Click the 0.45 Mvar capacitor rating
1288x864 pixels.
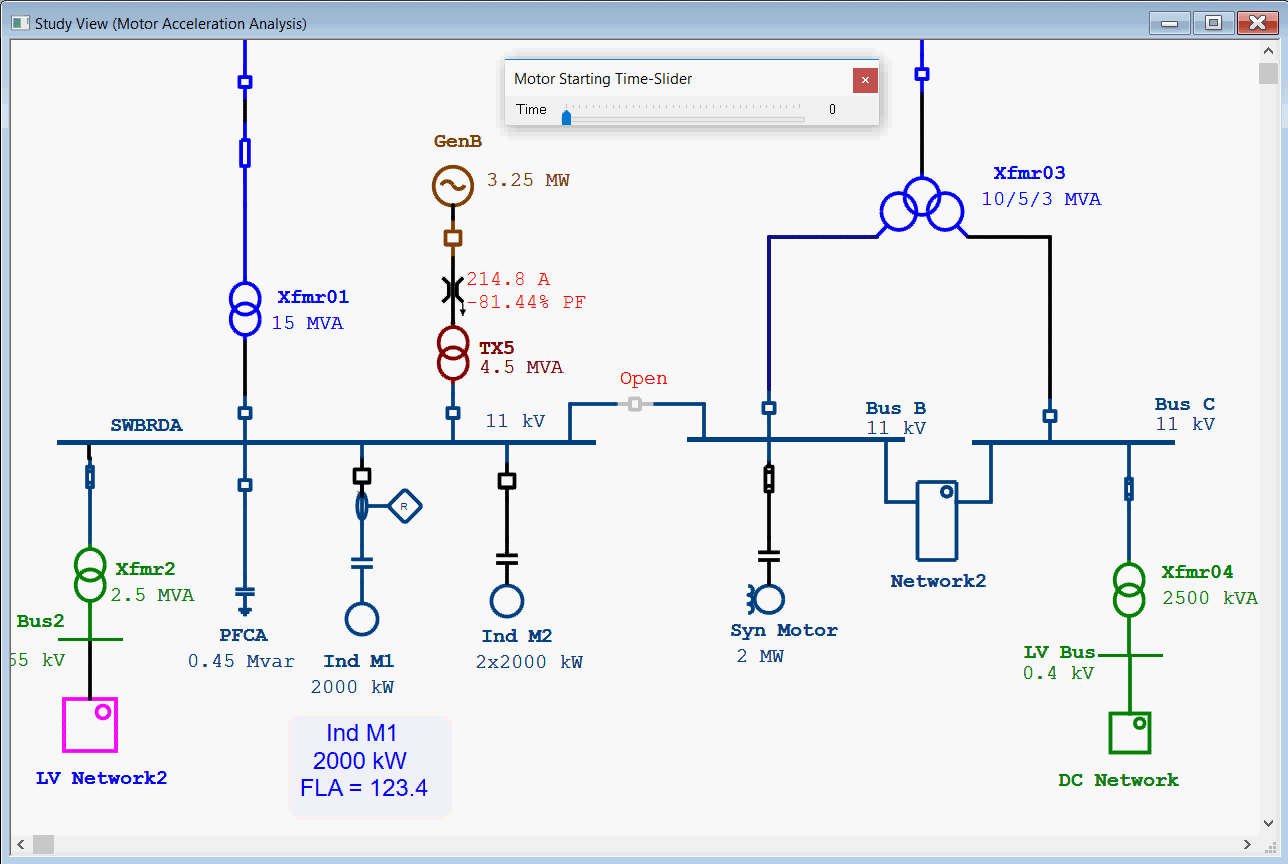(241, 661)
